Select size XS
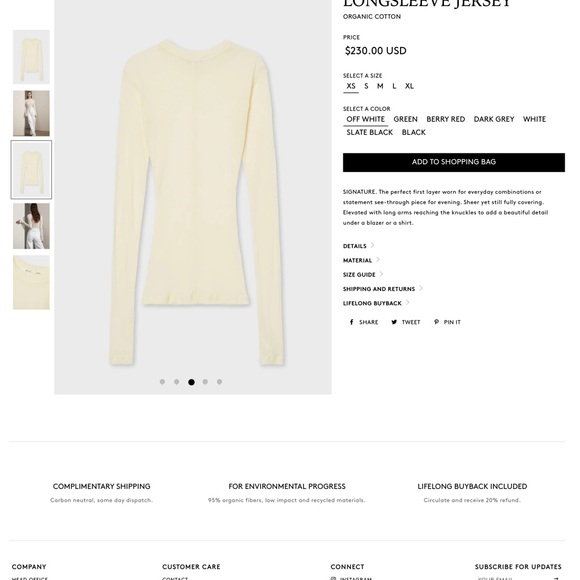The width and height of the screenshot is (580, 580). pos(351,86)
